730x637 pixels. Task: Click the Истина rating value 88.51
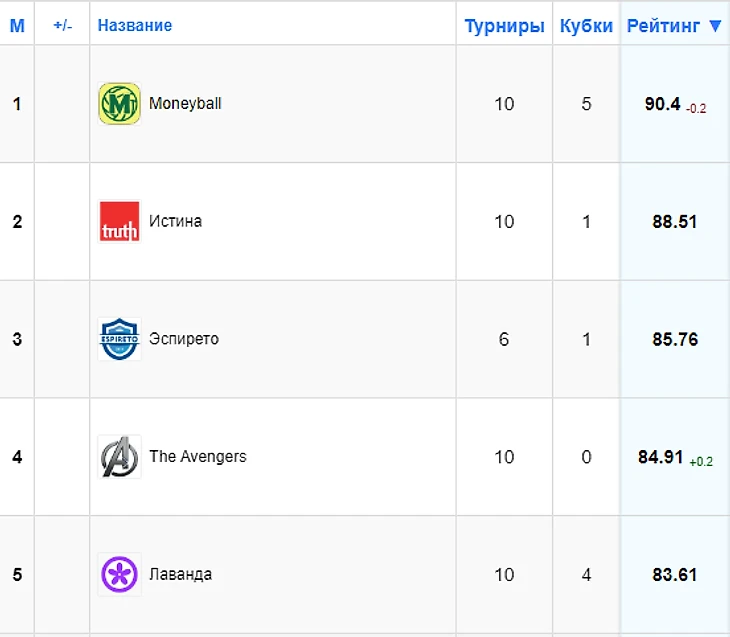coord(674,222)
